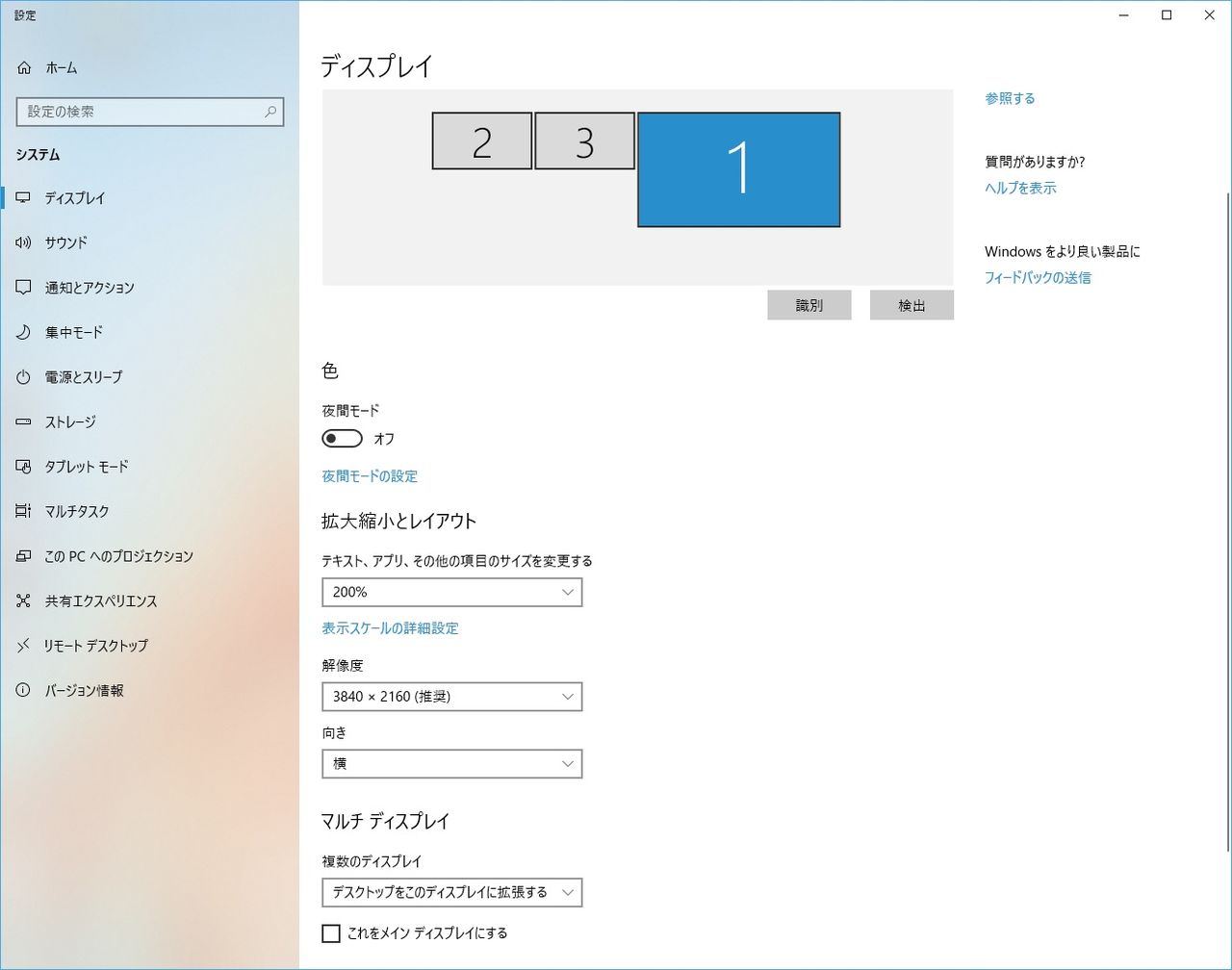
Task: Click the フィードバックの送信 link
Action: coord(1038,278)
